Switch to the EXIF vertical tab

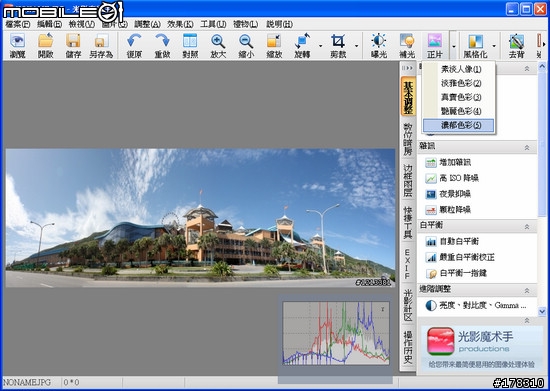pyautogui.click(x=408, y=264)
